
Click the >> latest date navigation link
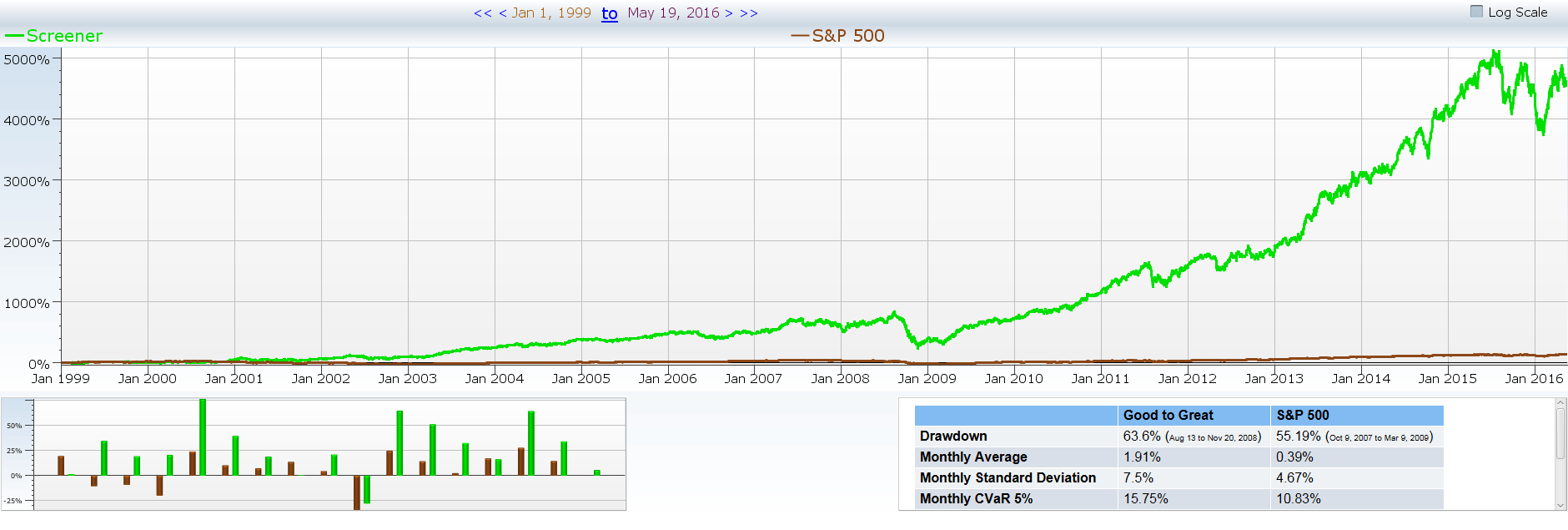748,13
